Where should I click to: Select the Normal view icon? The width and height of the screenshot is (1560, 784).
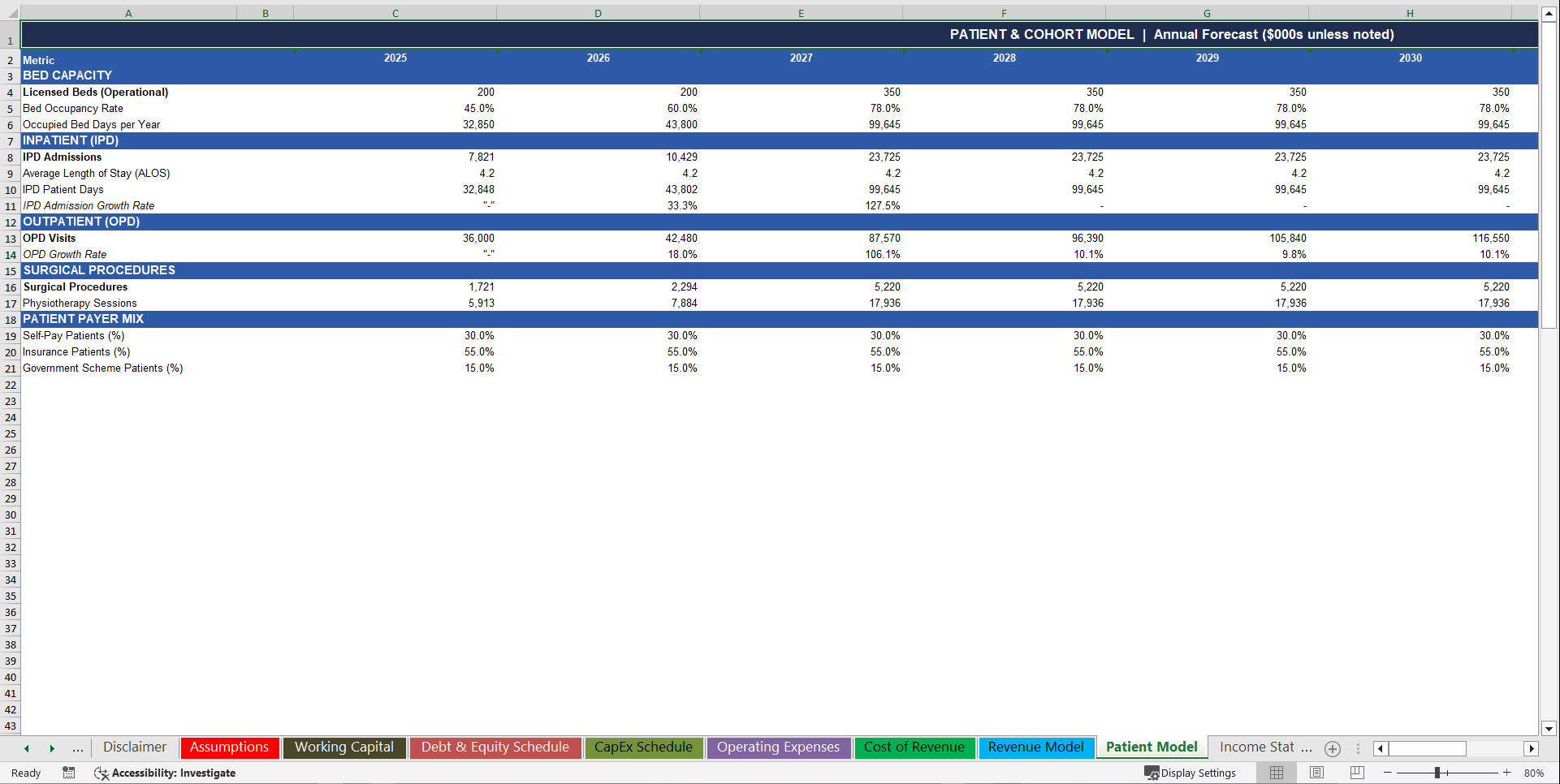click(x=1276, y=773)
